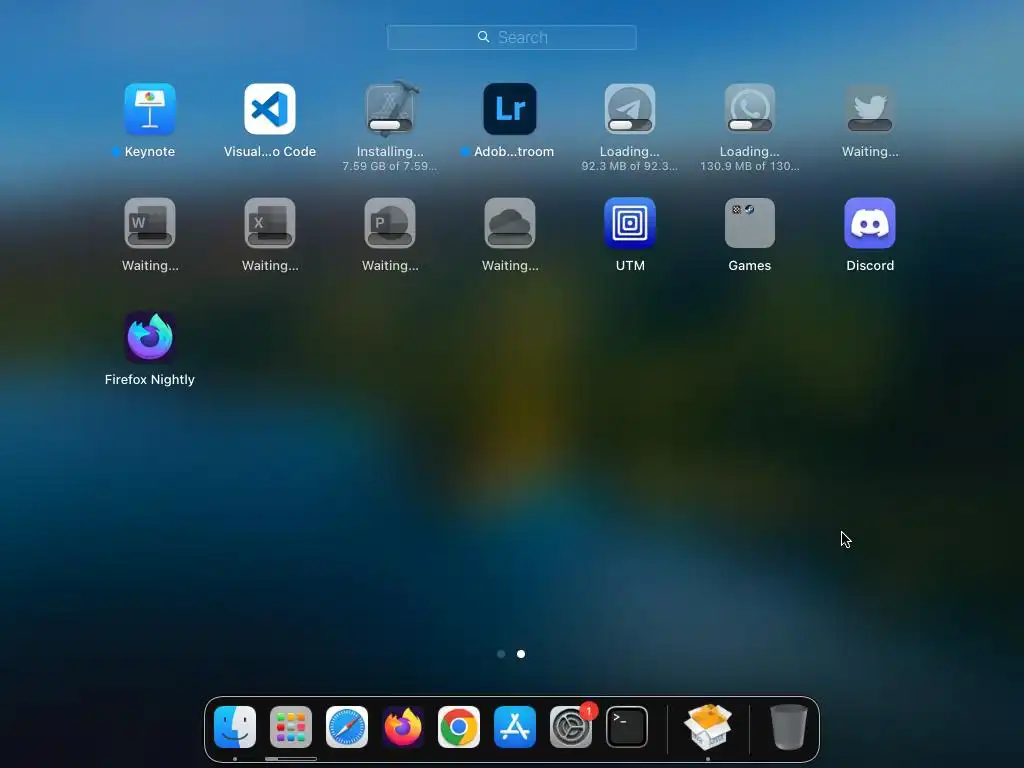Click the waiting Microsoft Word icon
This screenshot has width=1024, height=768.
(x=150, y=223)
